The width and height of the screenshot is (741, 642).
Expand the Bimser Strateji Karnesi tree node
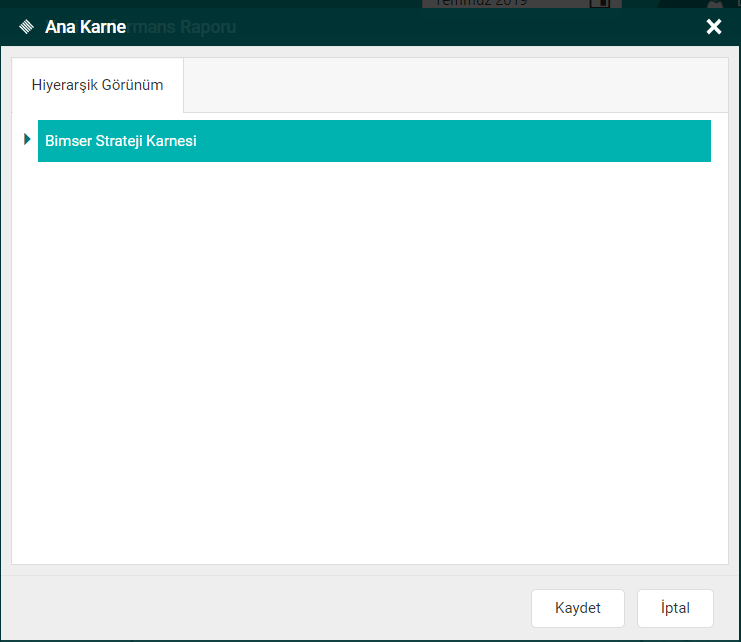coord(27,139)
